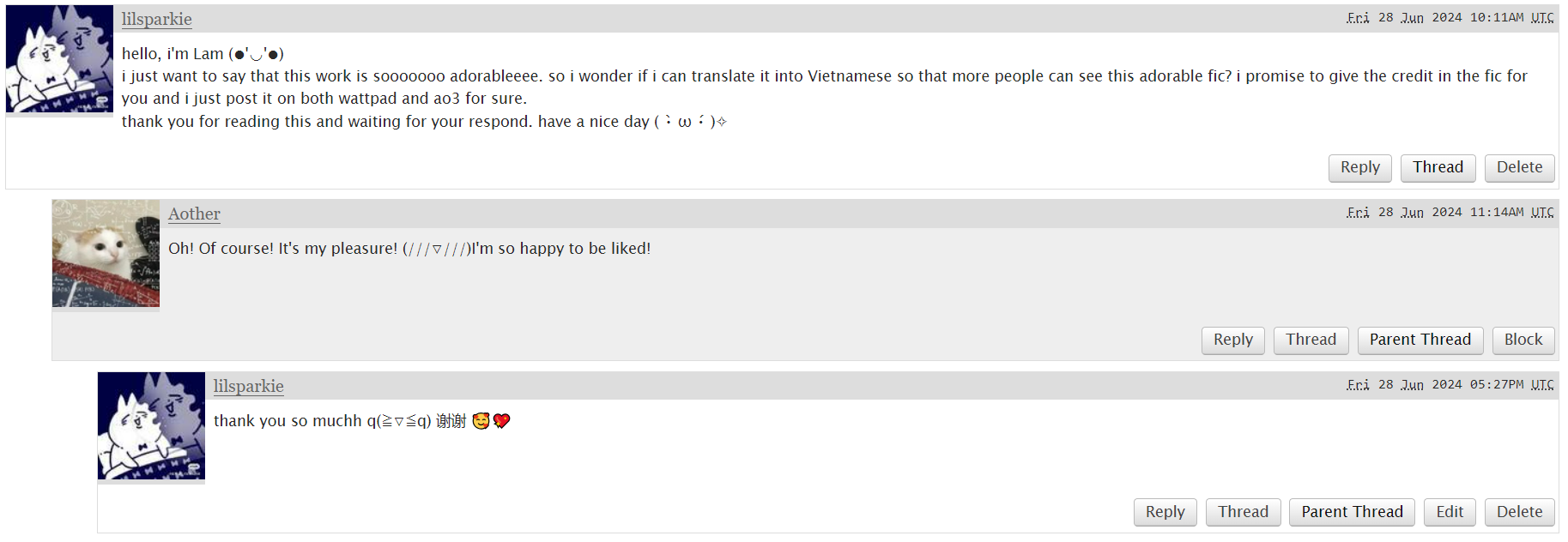This screenshot has height=542, width=1568.
Task: Block the user Aother
Action: [x=1523, y=340]
